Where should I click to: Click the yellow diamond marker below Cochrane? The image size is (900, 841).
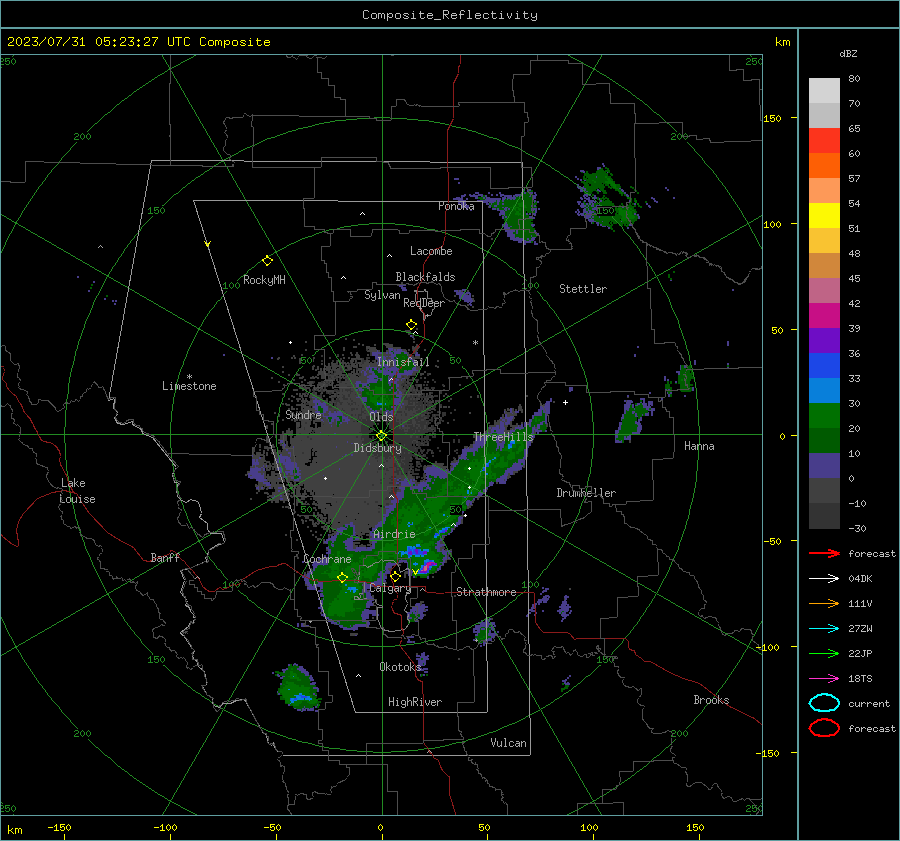pyautogui.click(x=342, y=577)
